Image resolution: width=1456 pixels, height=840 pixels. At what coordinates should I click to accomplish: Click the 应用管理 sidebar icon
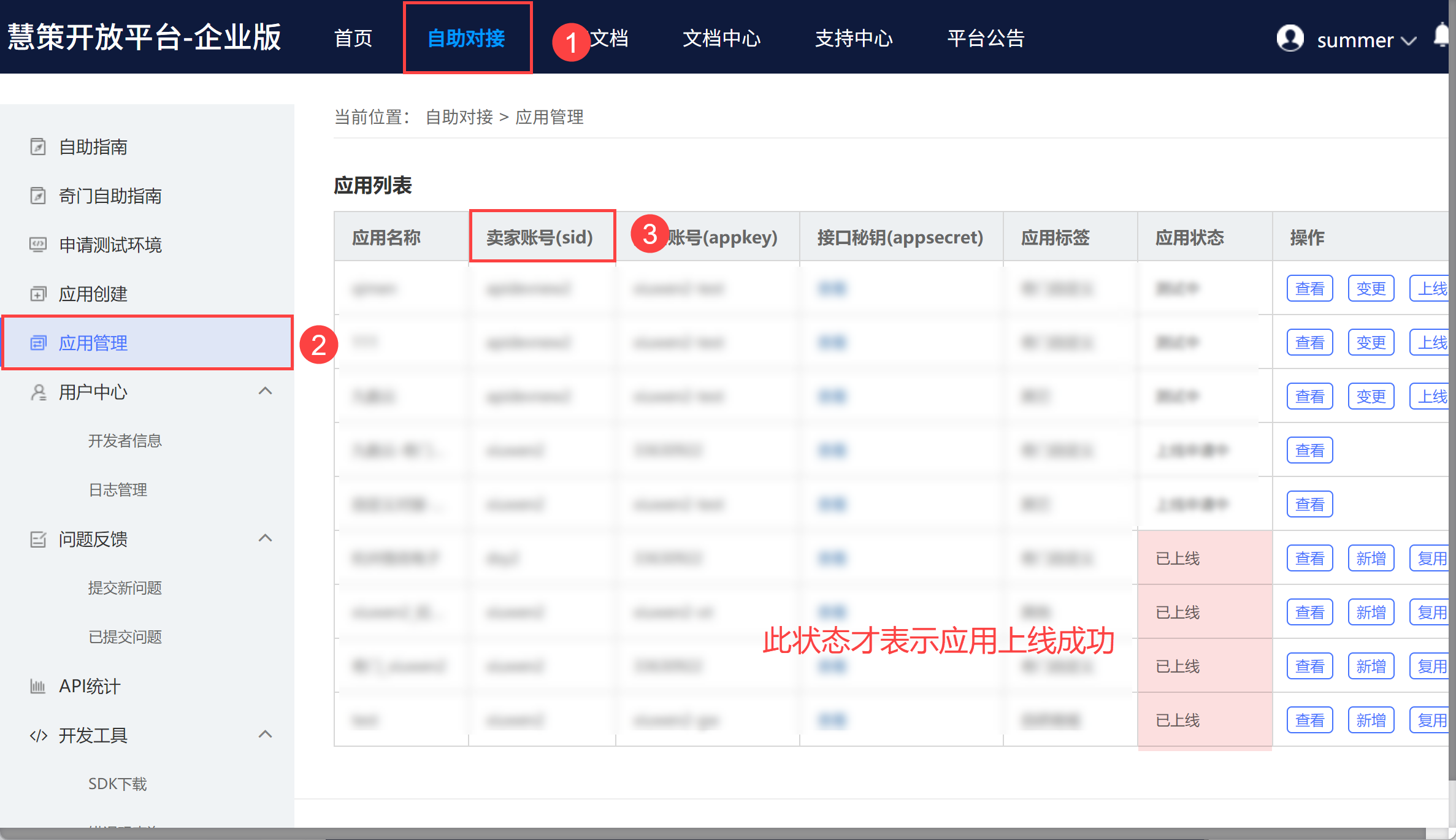tap(38, 343)
